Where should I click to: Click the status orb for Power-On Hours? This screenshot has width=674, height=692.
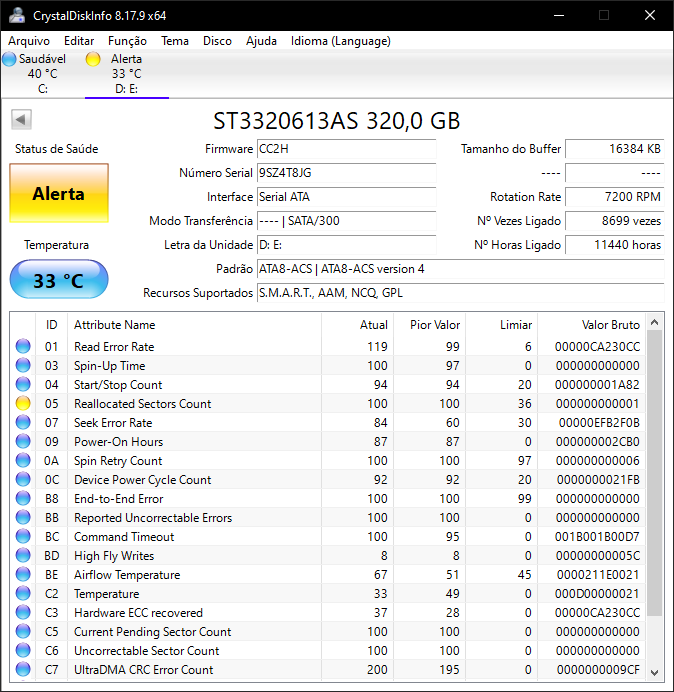(x=23, y=441)
